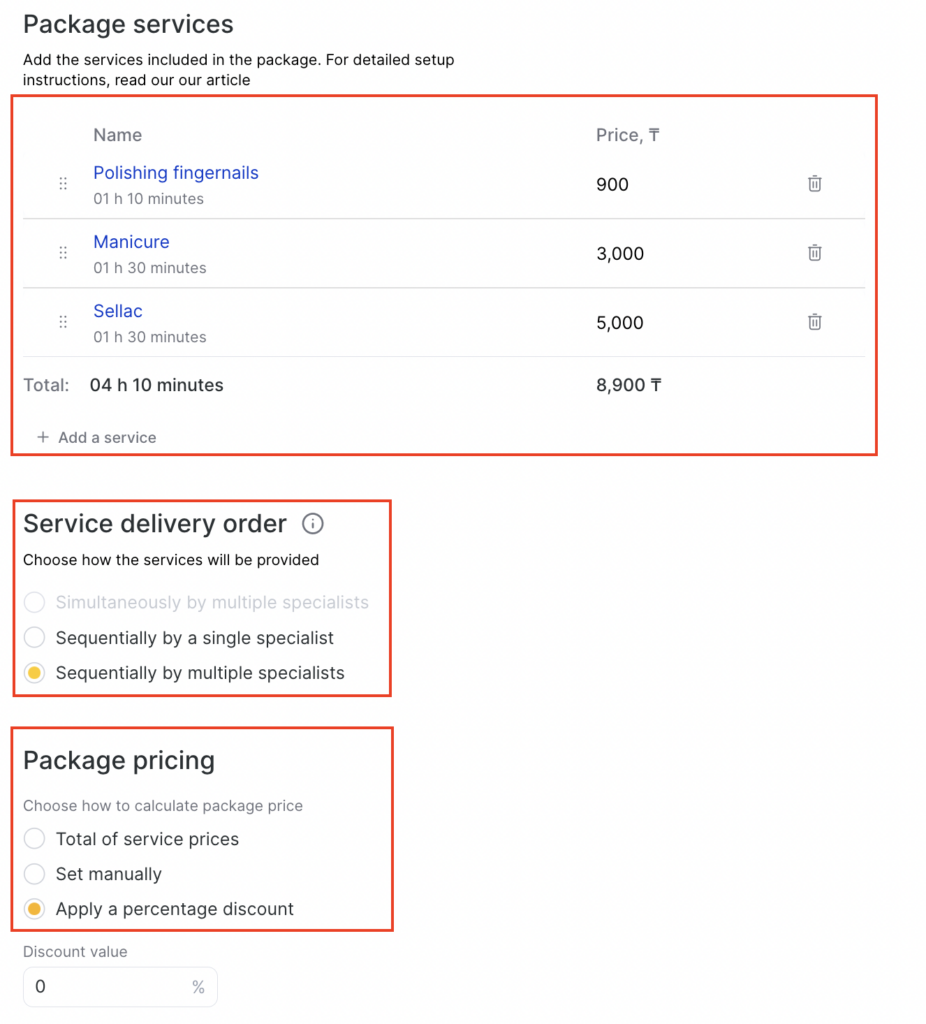The image size is (926, 1024).
Task: Click the Manicure row drag handle
Action: [63, 253]
